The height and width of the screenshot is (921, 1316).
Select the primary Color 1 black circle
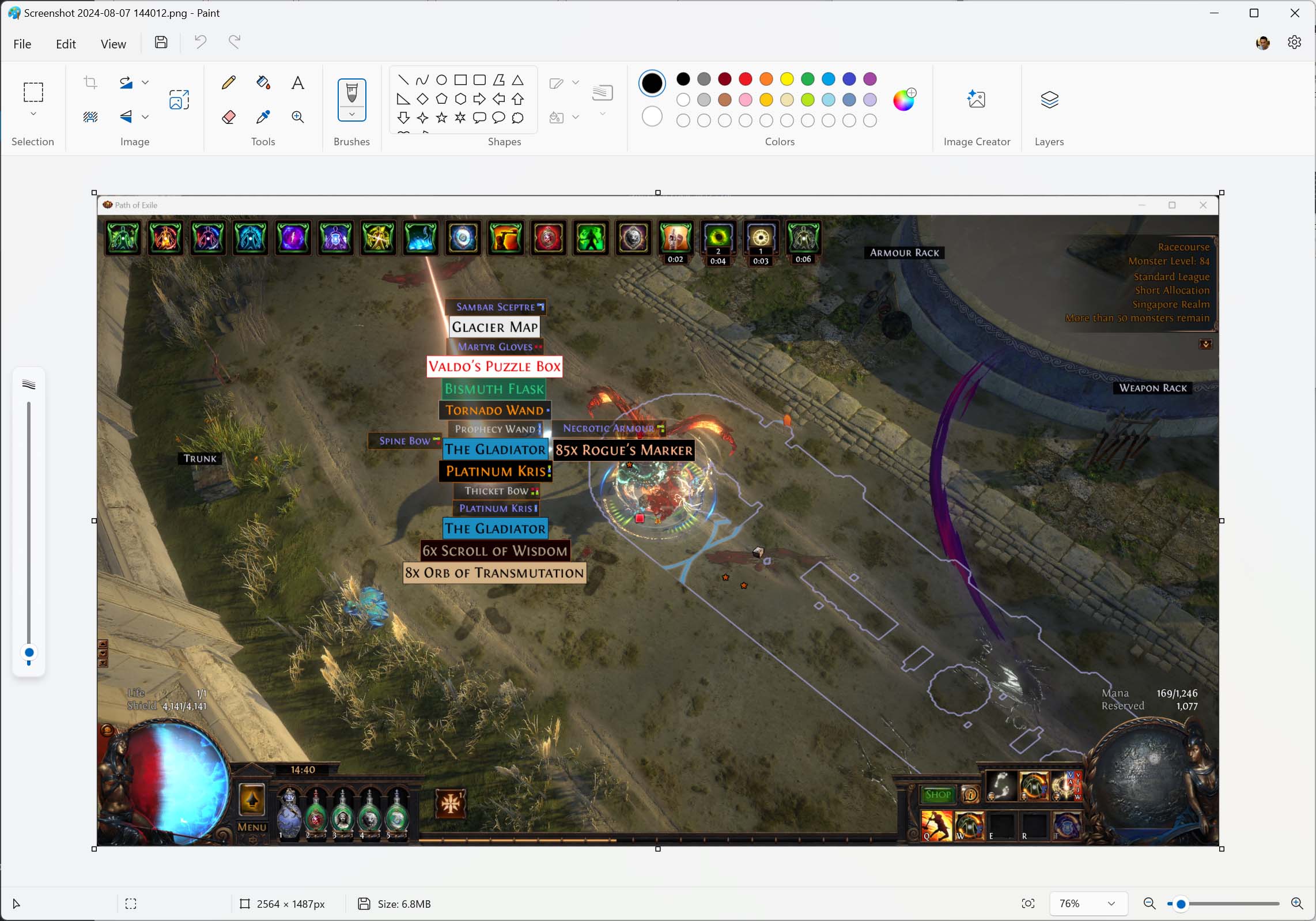652,82
